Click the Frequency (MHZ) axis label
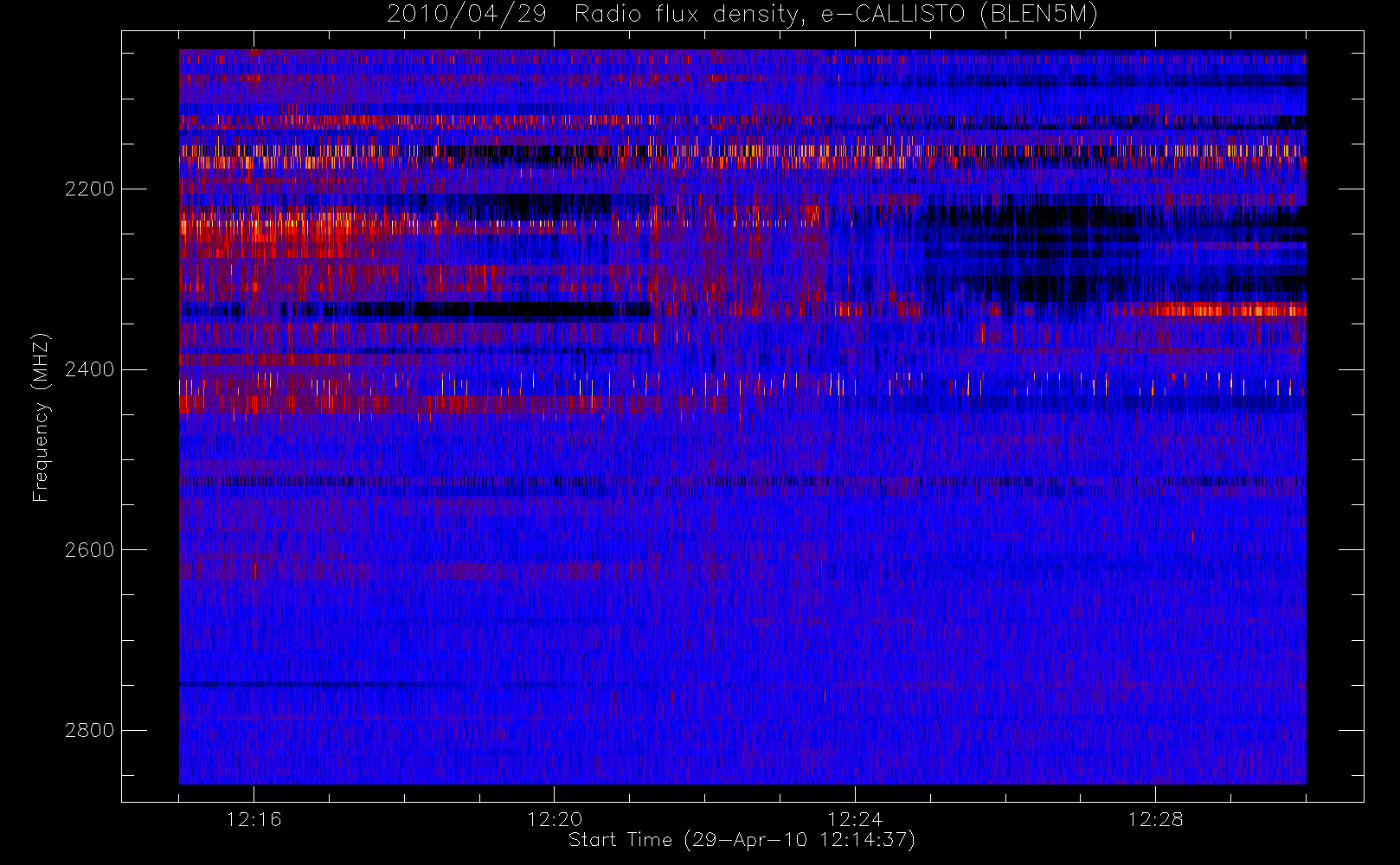1400x865 pixels. pyautogui.click(x=41, y=417)
